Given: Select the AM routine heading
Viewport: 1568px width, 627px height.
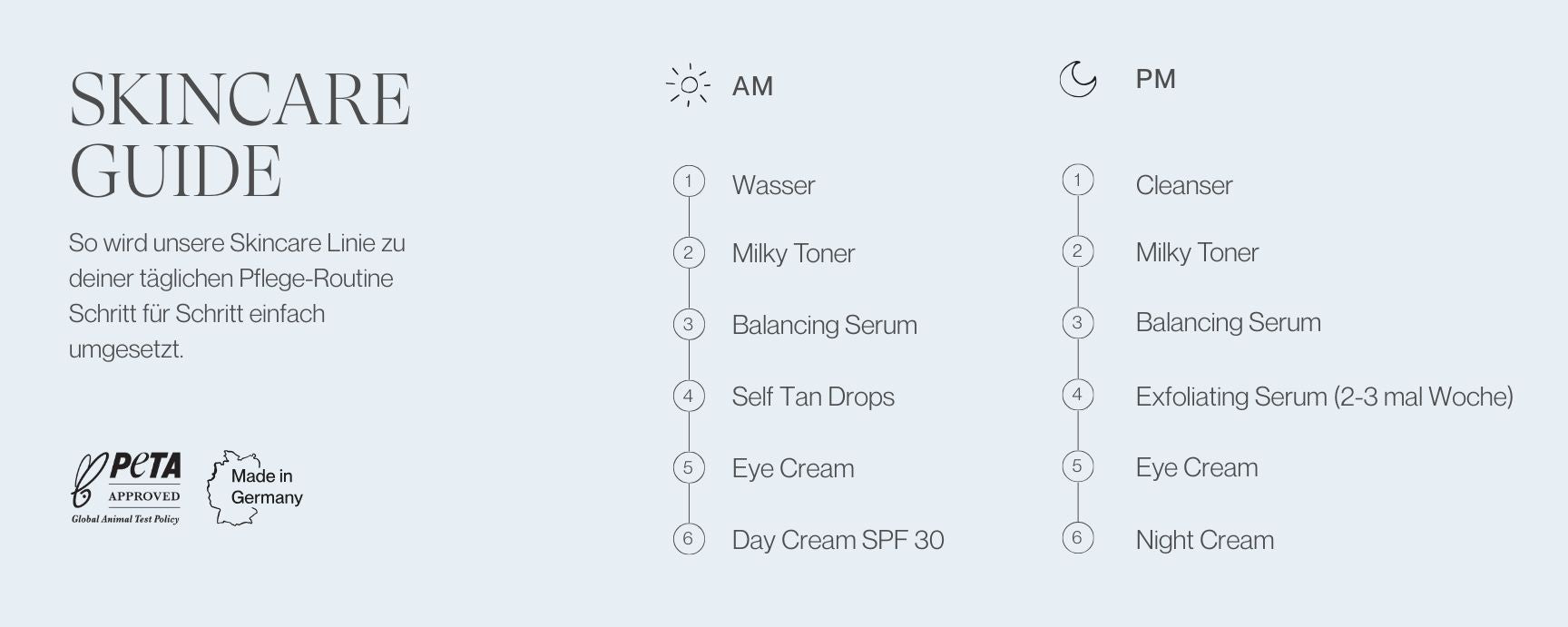Looking at the screenshot, I should 752,86.
